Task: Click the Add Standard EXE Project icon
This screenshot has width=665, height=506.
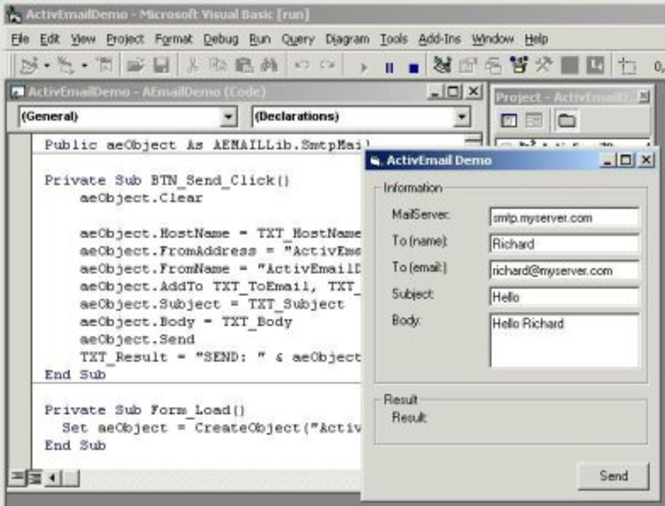Action: [28, 66]
